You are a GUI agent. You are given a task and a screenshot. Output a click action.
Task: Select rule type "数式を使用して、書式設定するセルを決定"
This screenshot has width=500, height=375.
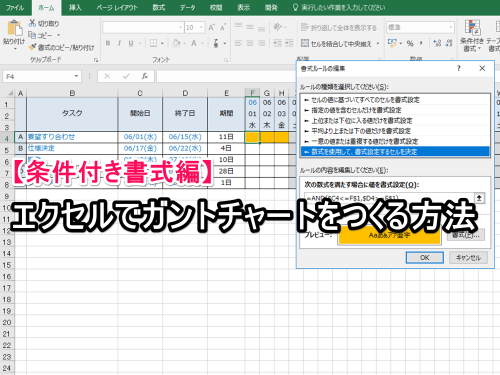(395, 152)
